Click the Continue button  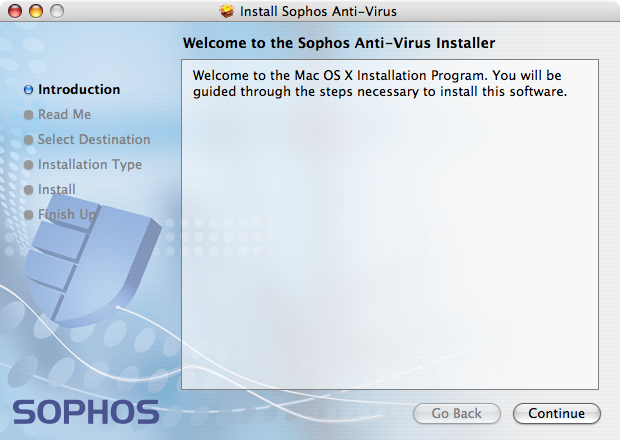pos(557,414)
